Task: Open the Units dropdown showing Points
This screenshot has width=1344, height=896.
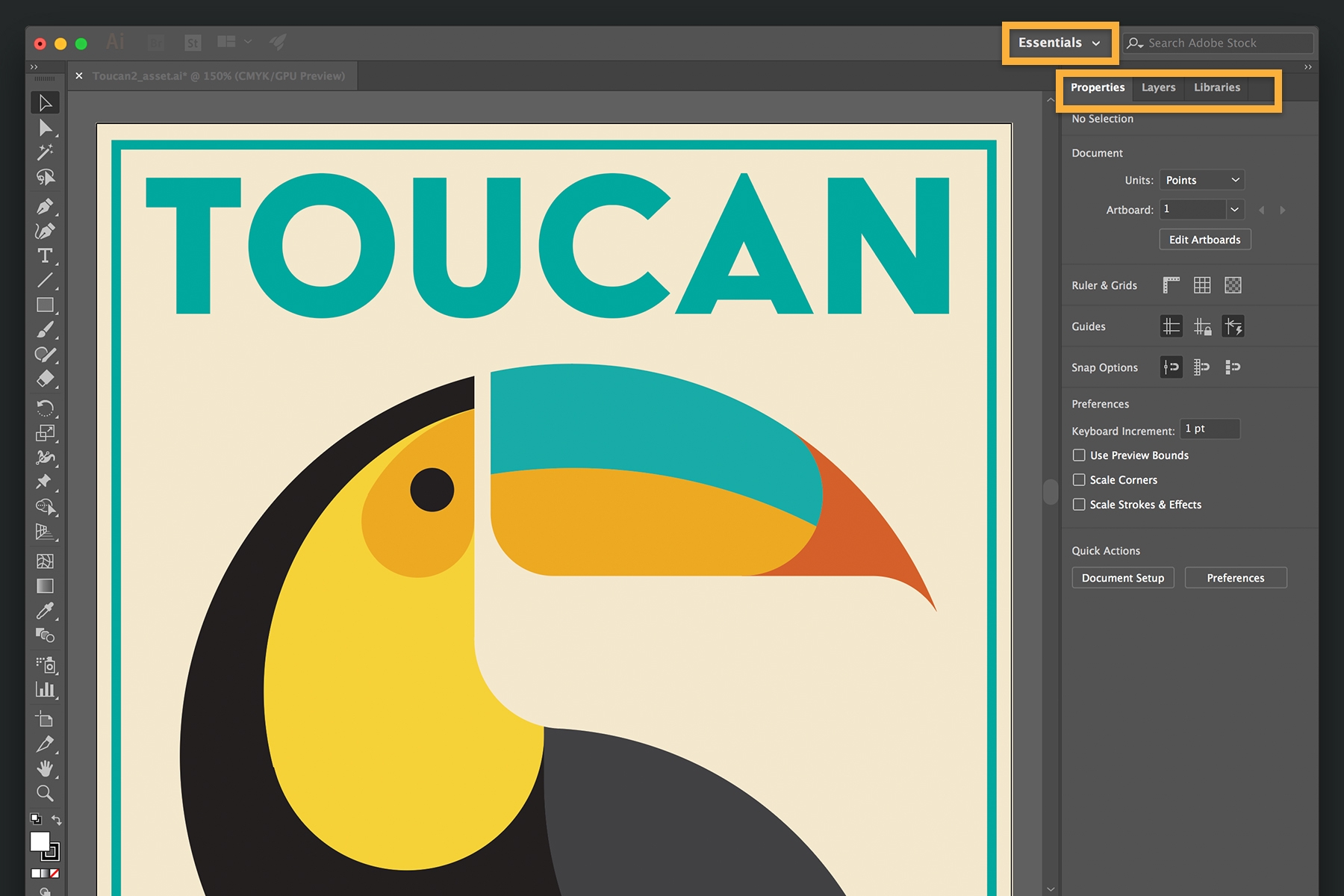Action: click(1201, 179)
